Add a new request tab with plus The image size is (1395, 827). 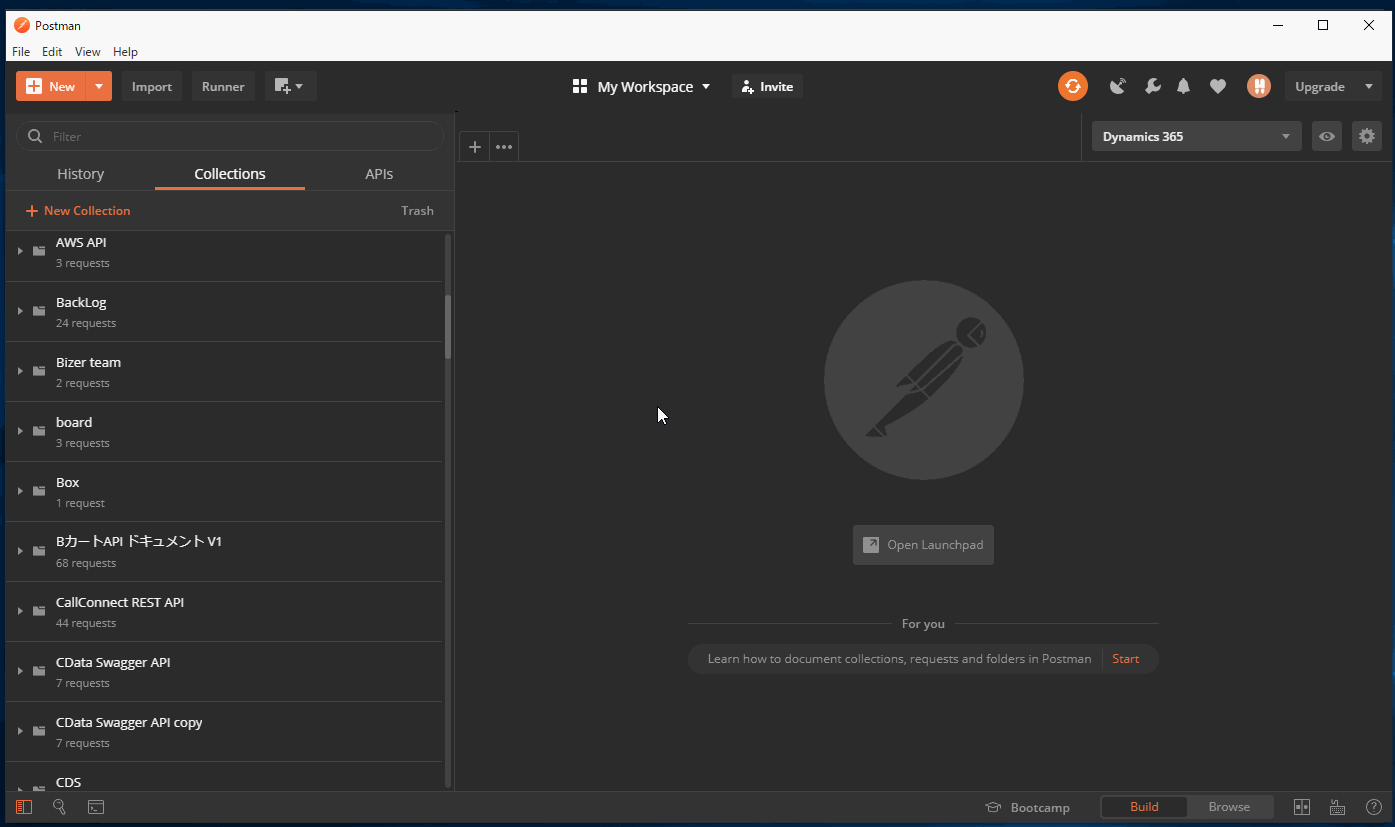point(475,147)
